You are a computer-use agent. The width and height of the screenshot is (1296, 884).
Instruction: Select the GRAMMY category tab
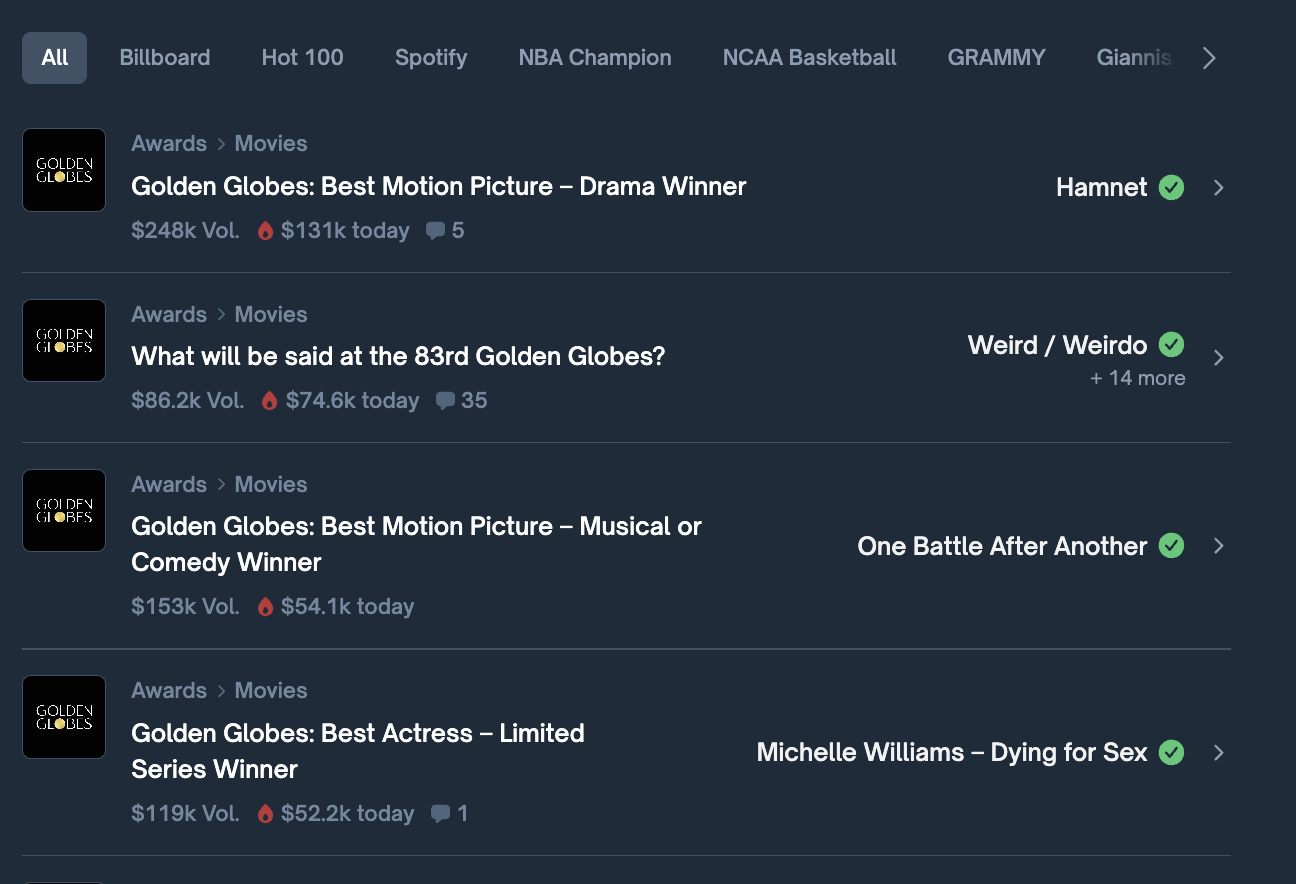click(996, 57)
